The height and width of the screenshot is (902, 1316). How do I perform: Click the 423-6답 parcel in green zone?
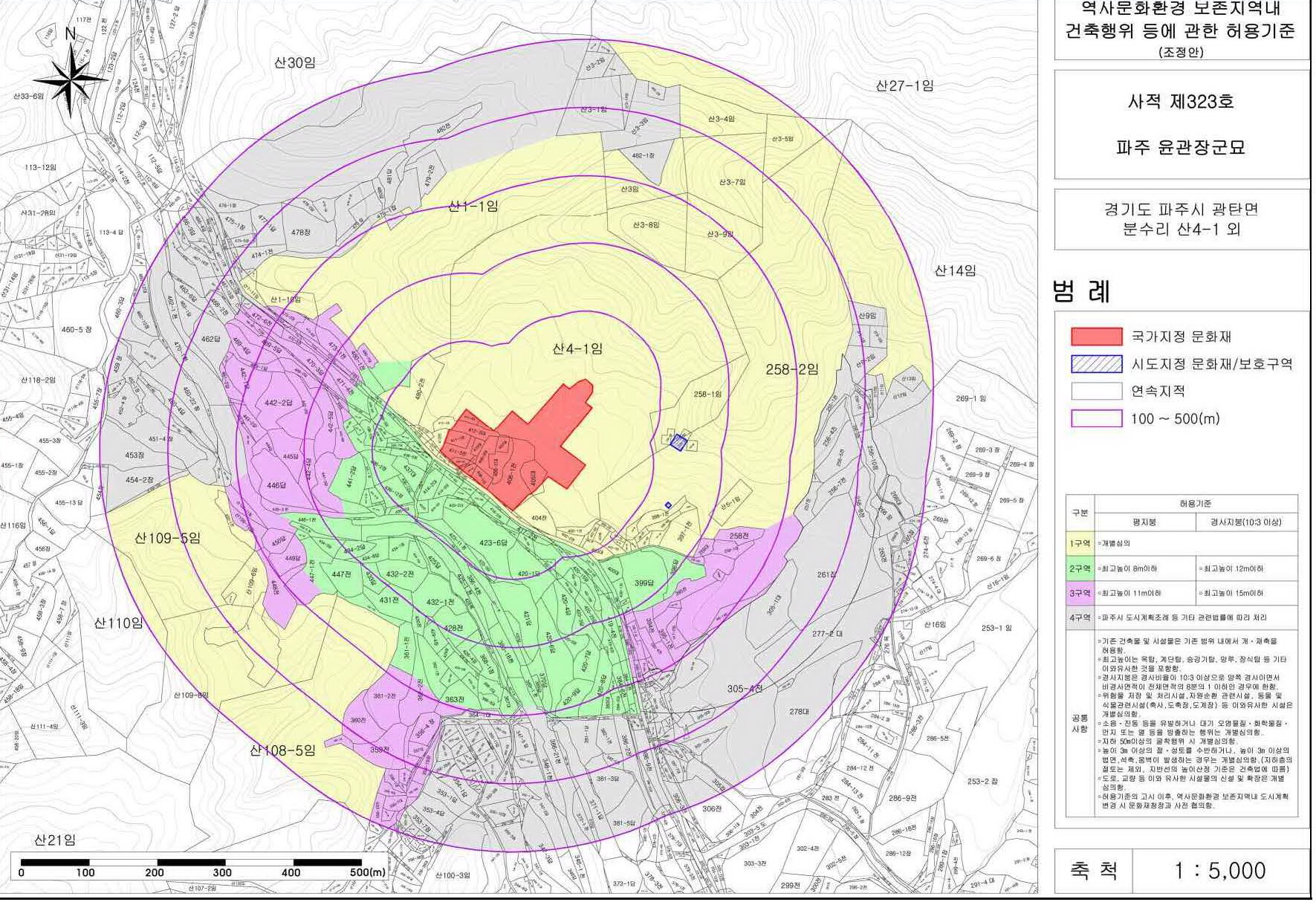[x=493, y=543]
